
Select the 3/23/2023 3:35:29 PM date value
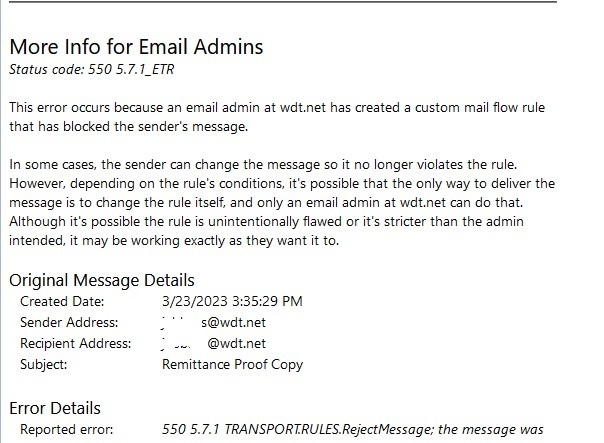click(x=232, y=300)
